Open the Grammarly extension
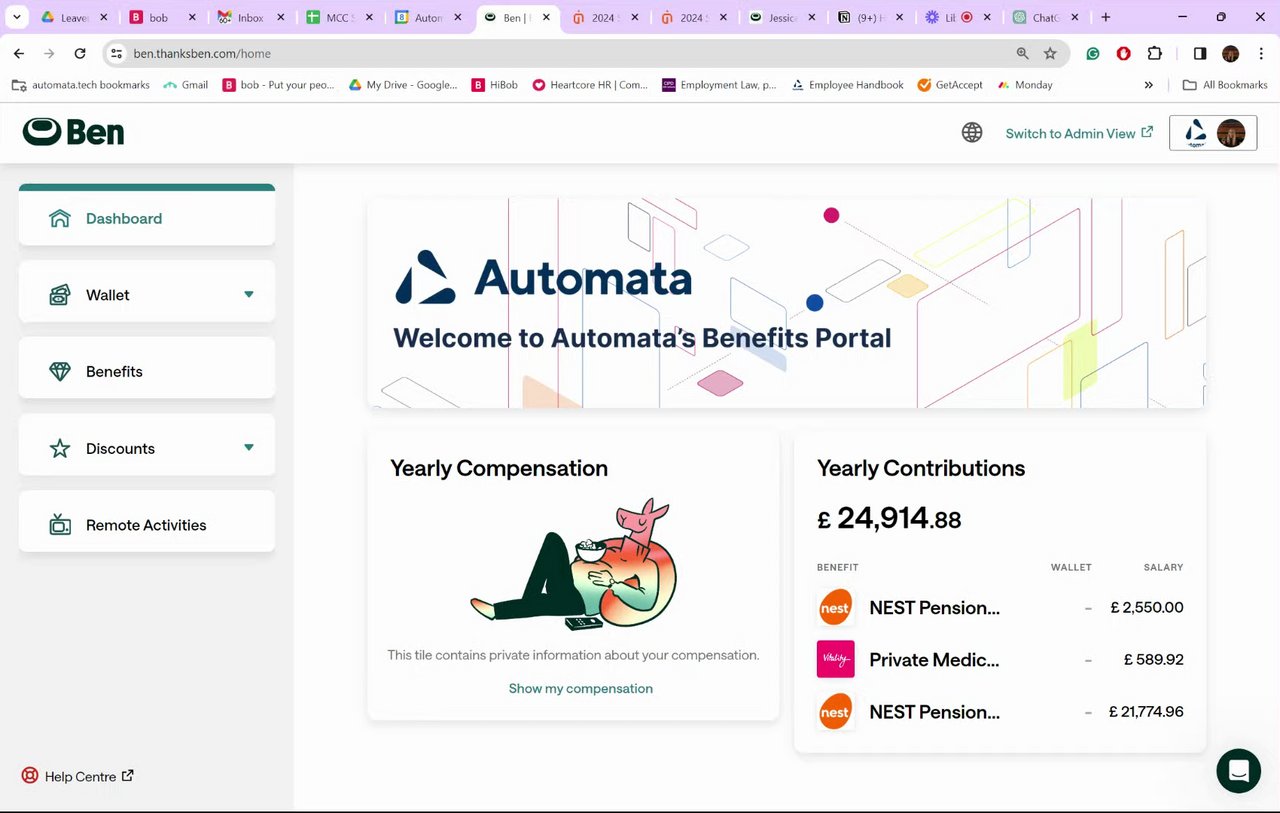 click(1093, 54)
